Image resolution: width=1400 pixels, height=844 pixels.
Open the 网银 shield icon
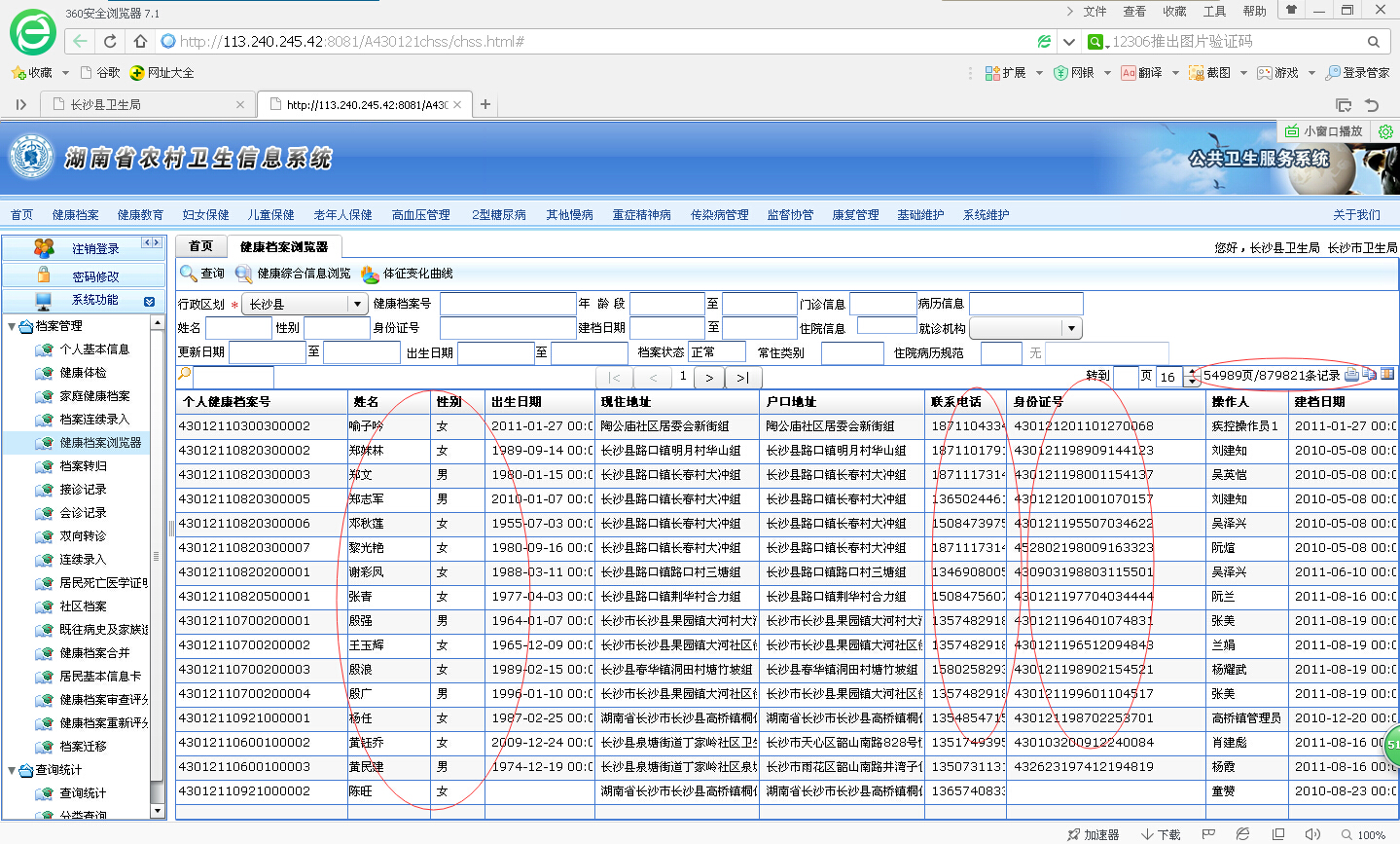point(1060,73)
